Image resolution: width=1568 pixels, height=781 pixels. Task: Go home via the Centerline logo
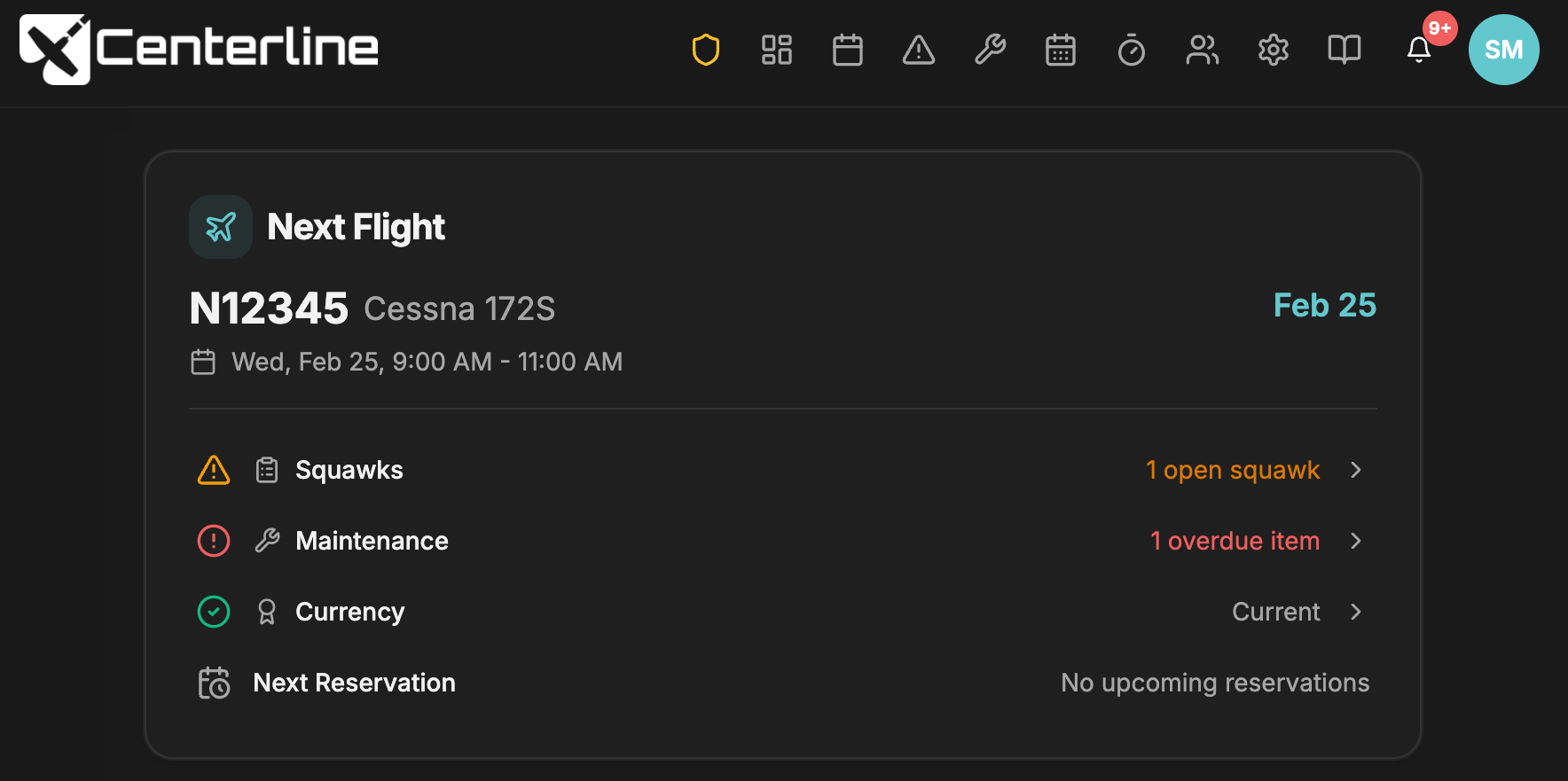(x=200, y=48)
